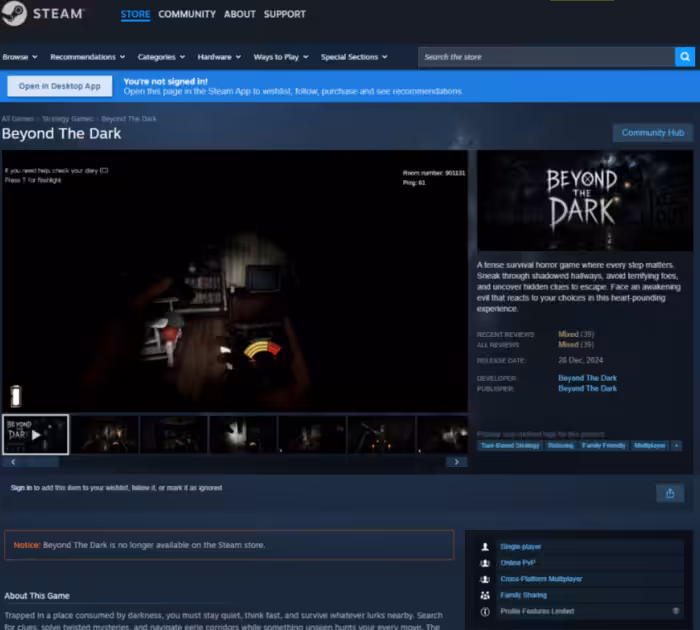This screenshot has height=630, width=700.
Task: Click the Cross-Platform Multiplayer icon
Action: (485, 579)
